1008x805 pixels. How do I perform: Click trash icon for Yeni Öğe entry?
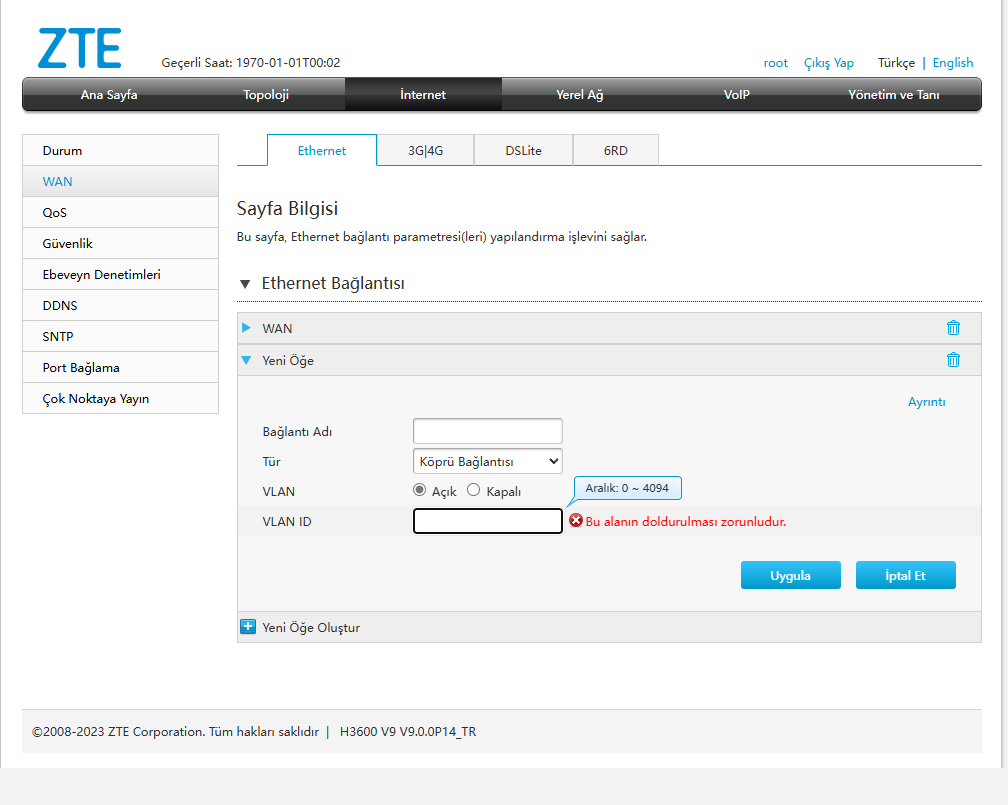click(952, 360)
